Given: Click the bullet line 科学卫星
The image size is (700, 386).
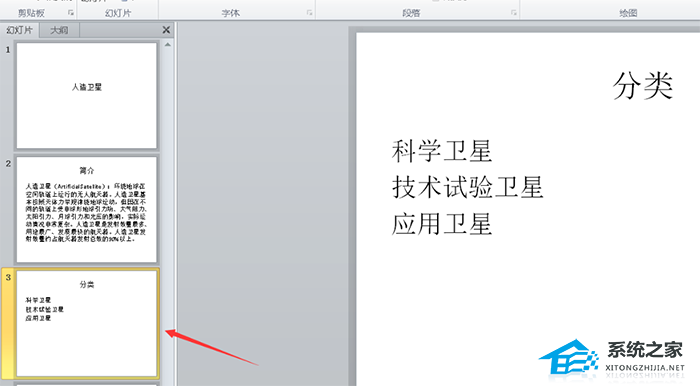Looking at the screenshot, I should coord(442,151).
